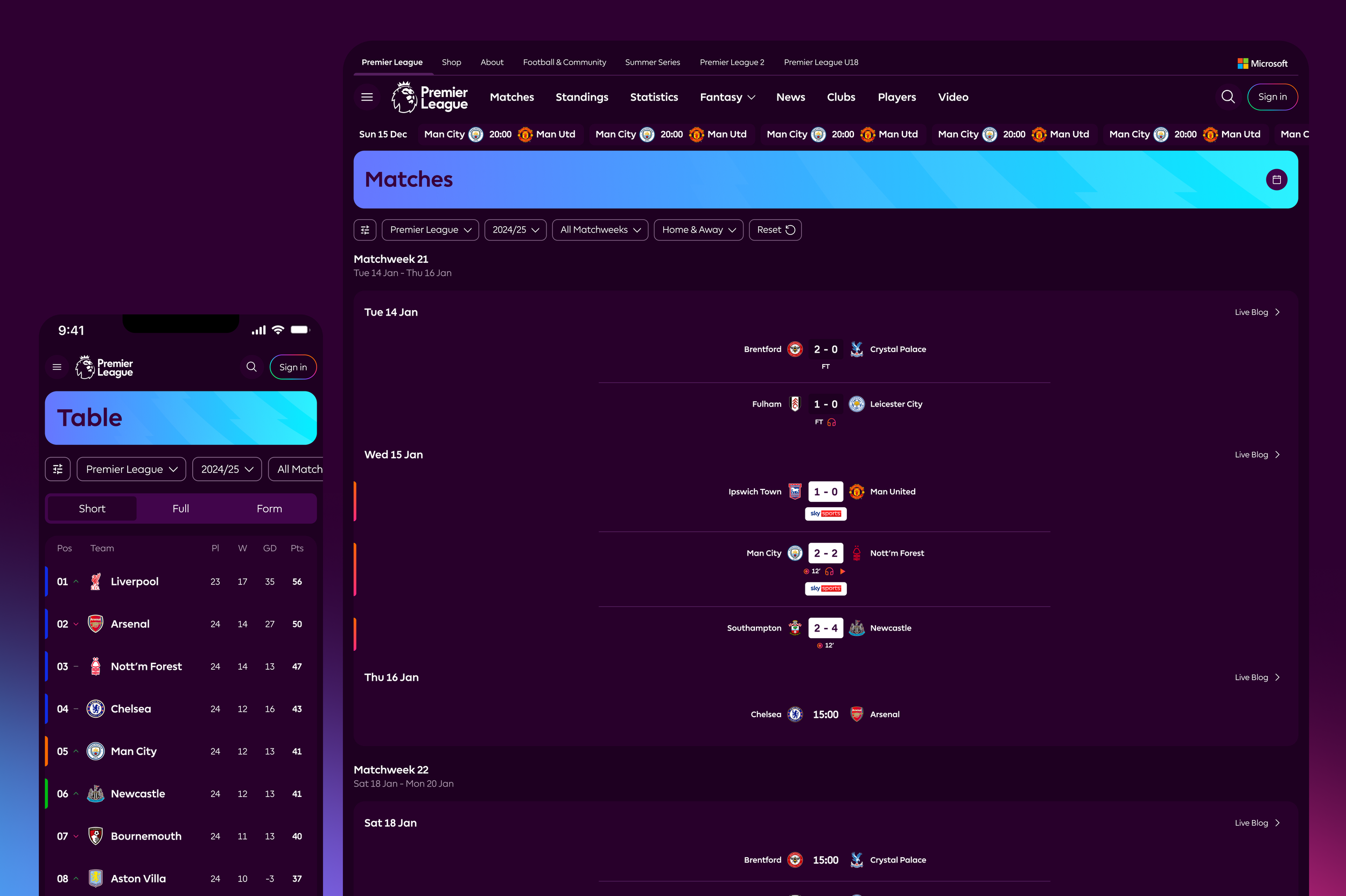Expand the desktop Premier League competition dropdown
The height and width of the screenshot is (896, 1346).
(430, 230)
